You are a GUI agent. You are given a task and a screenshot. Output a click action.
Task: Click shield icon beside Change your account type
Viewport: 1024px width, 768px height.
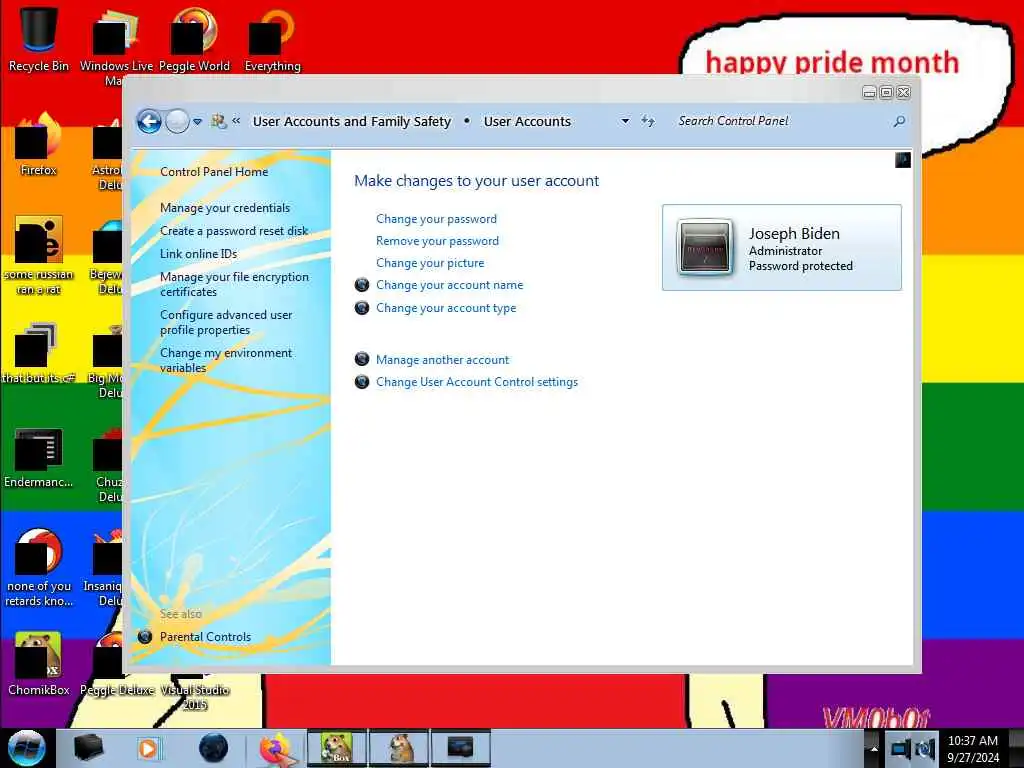[x=362, y=308]
